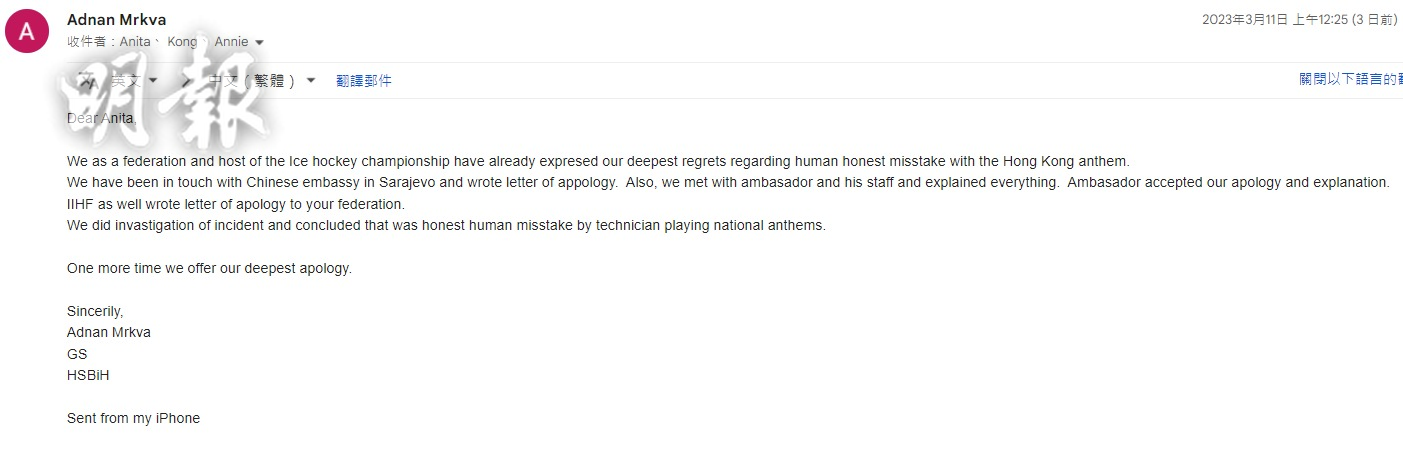The image size is (1403, 457).
Task: Click recipient Kong in the 收件者 line
Action: pos(182,42)
